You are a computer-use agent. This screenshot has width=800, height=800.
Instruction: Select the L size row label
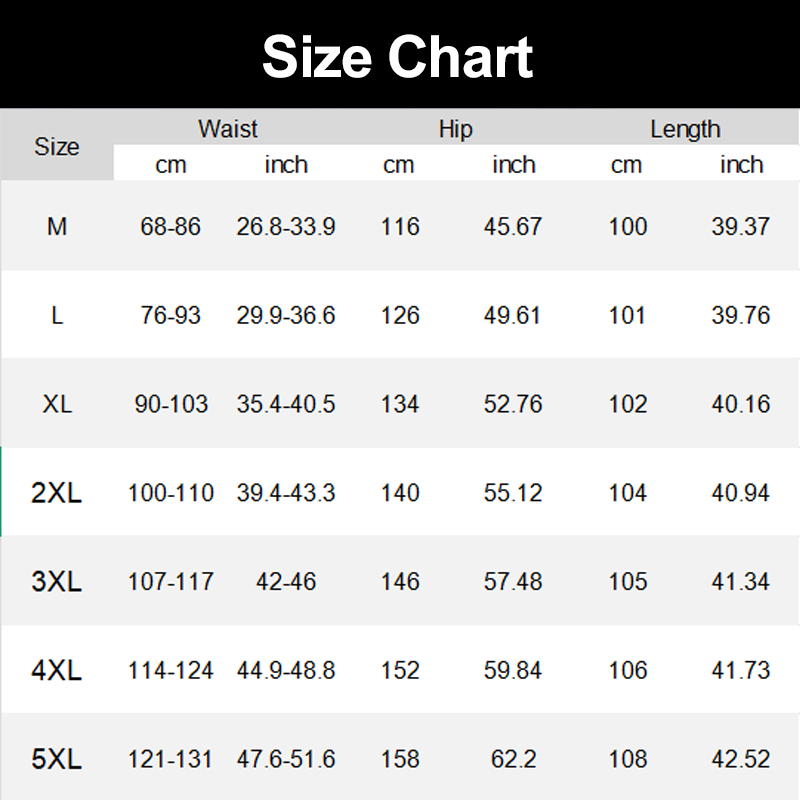[x=57, y=316]
